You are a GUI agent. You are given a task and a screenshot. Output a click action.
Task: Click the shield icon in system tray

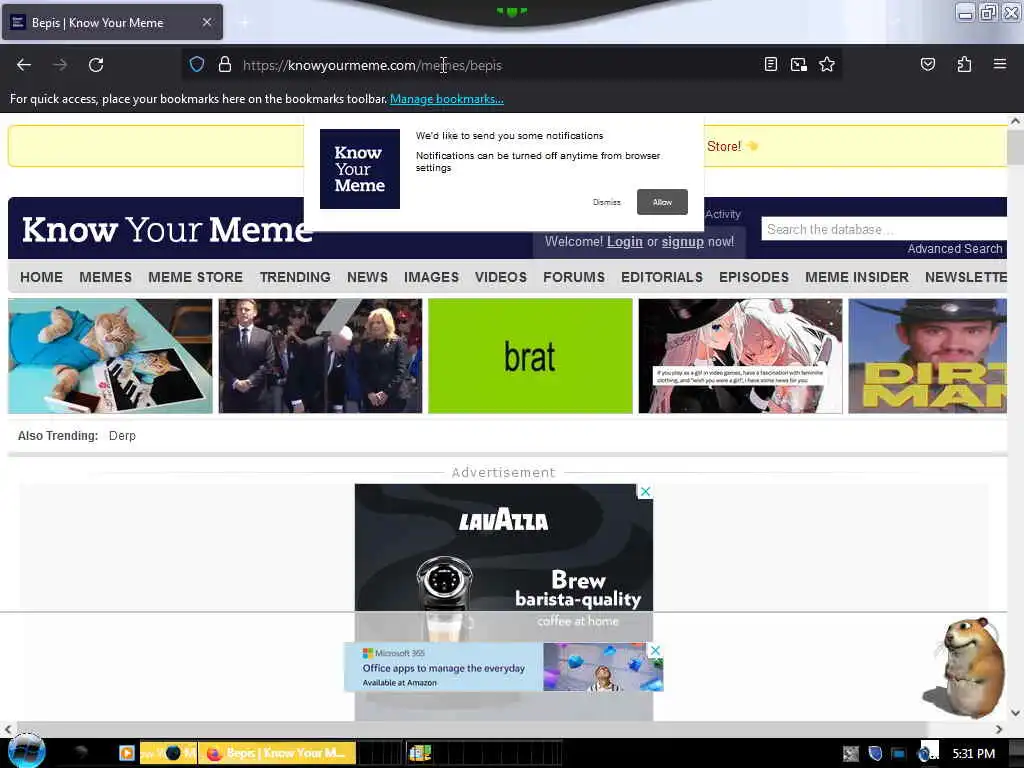click(x=875, y=754)
